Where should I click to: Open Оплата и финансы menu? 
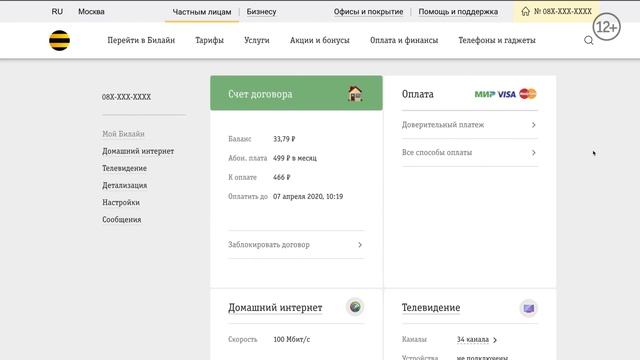point(404,40)
